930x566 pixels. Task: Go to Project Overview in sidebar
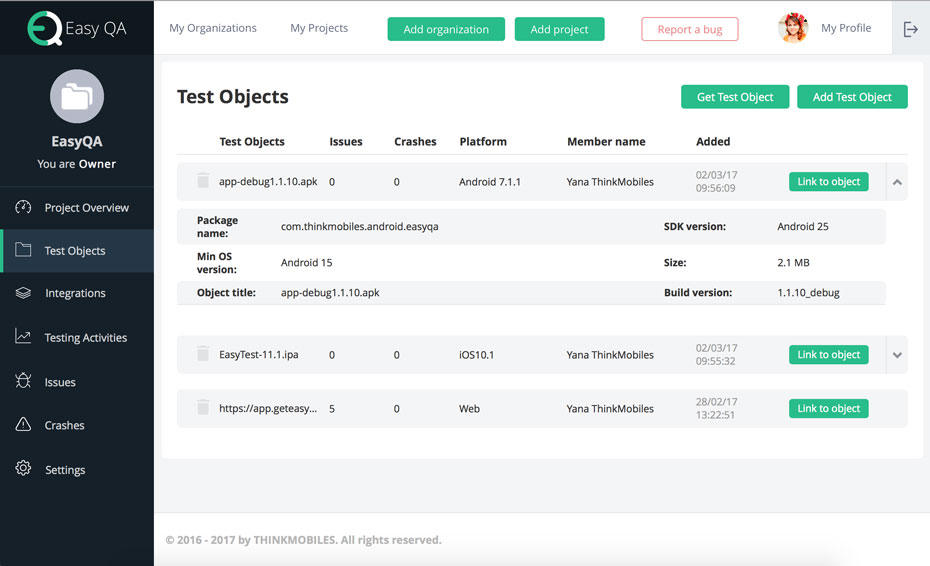86,208
